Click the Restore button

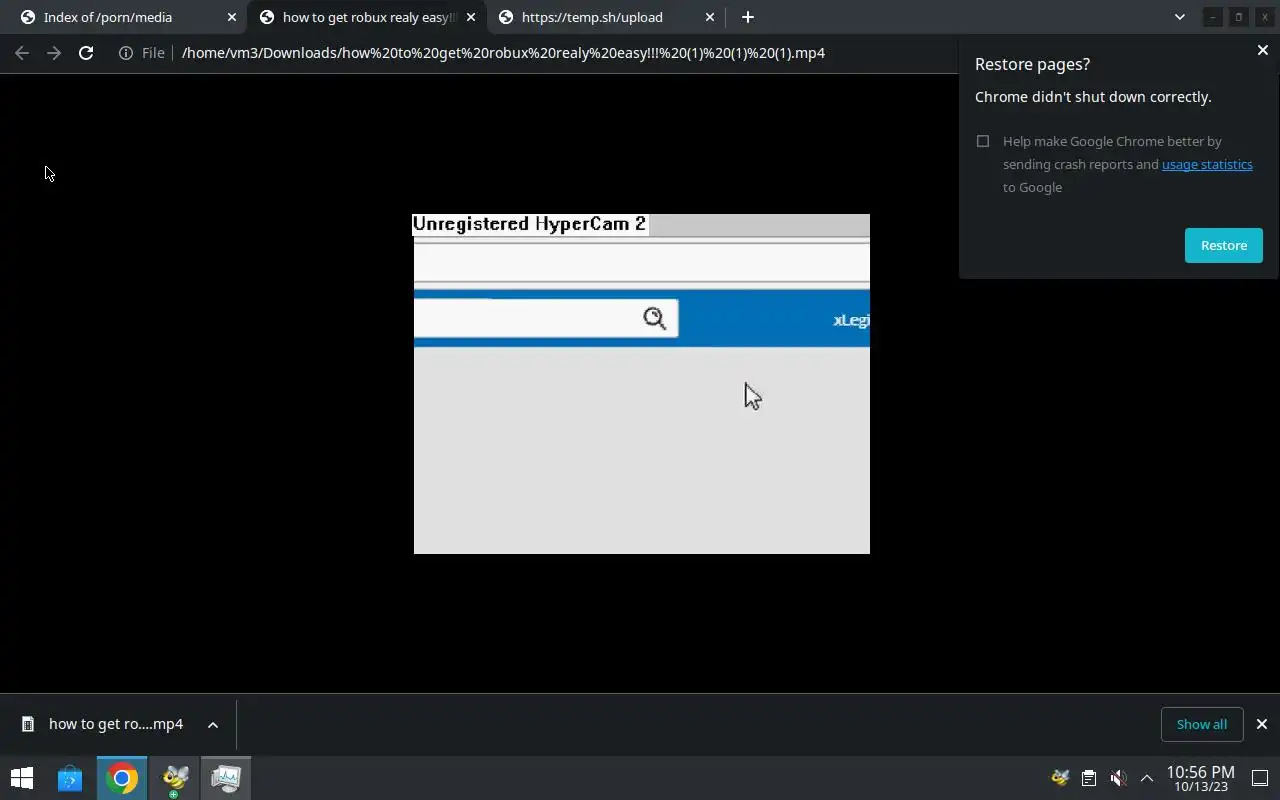(x=1224, y=245)
